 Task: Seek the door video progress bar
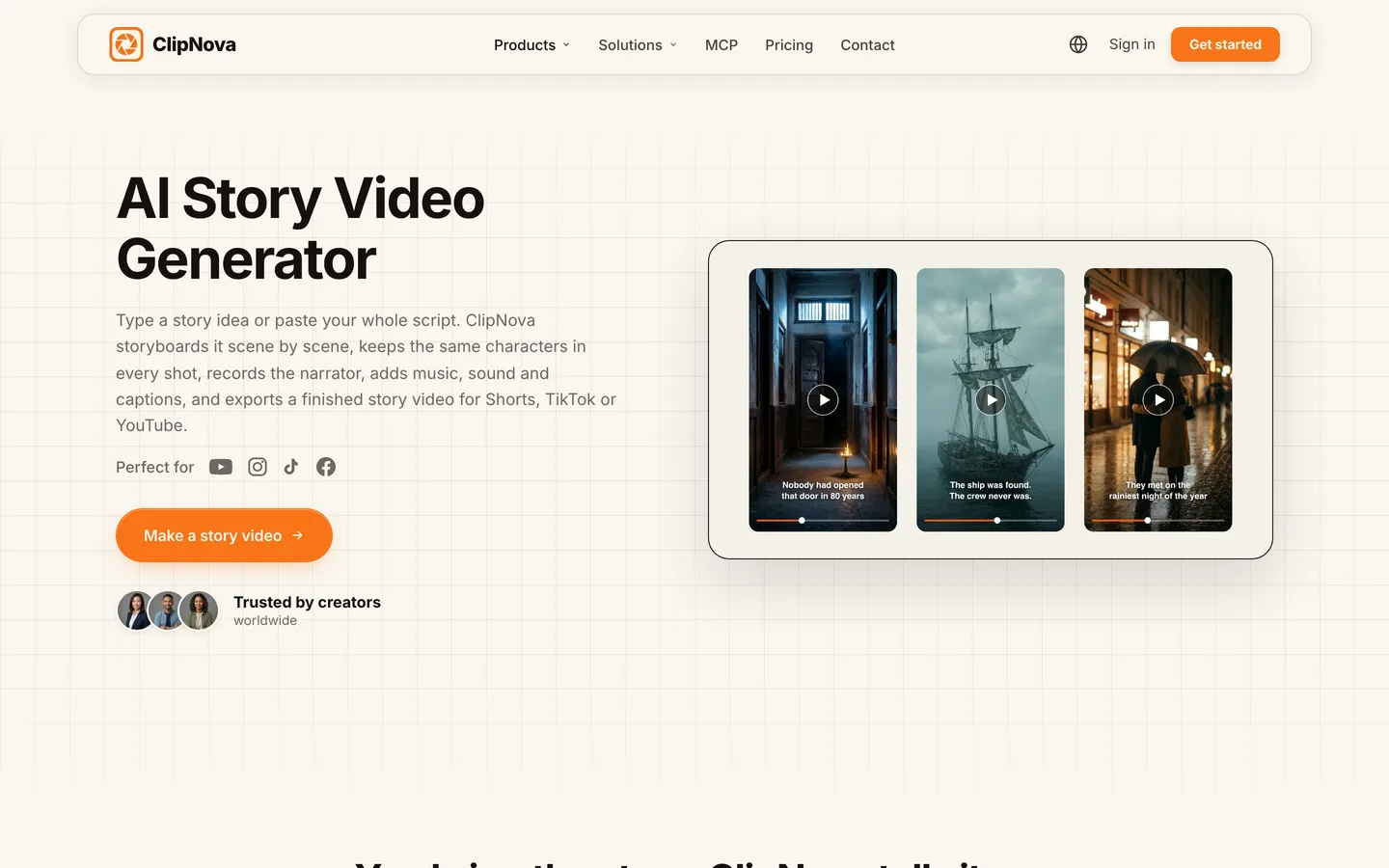pyautogui.click(x=823, y=520)
